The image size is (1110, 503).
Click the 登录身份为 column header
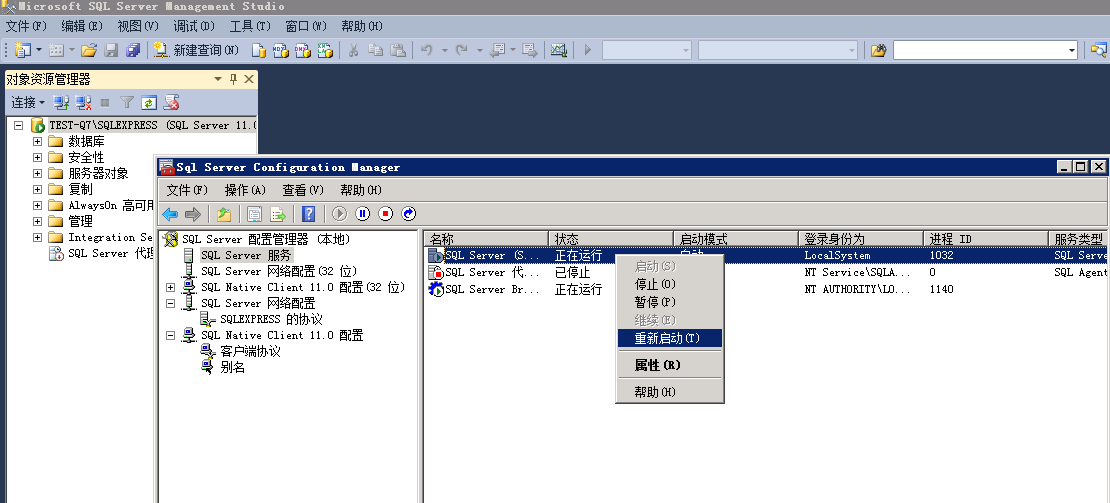[861, 239]
